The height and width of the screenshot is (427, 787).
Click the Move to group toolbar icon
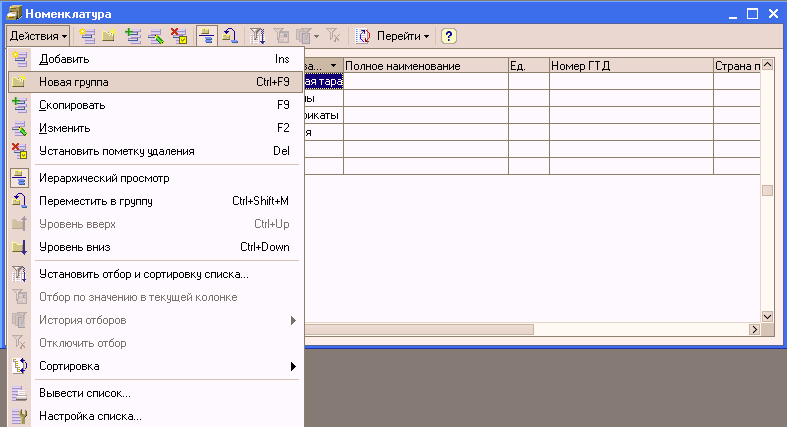(x=229, y=36)
